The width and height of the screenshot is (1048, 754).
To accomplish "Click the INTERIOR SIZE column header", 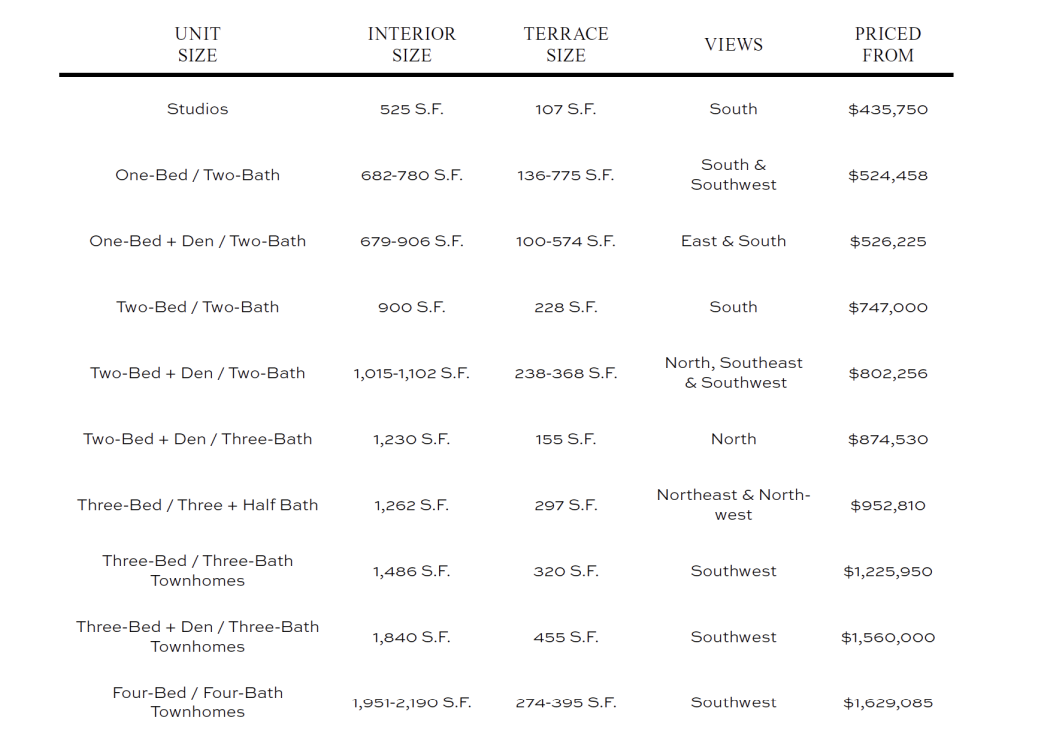I will pos(411,45).
